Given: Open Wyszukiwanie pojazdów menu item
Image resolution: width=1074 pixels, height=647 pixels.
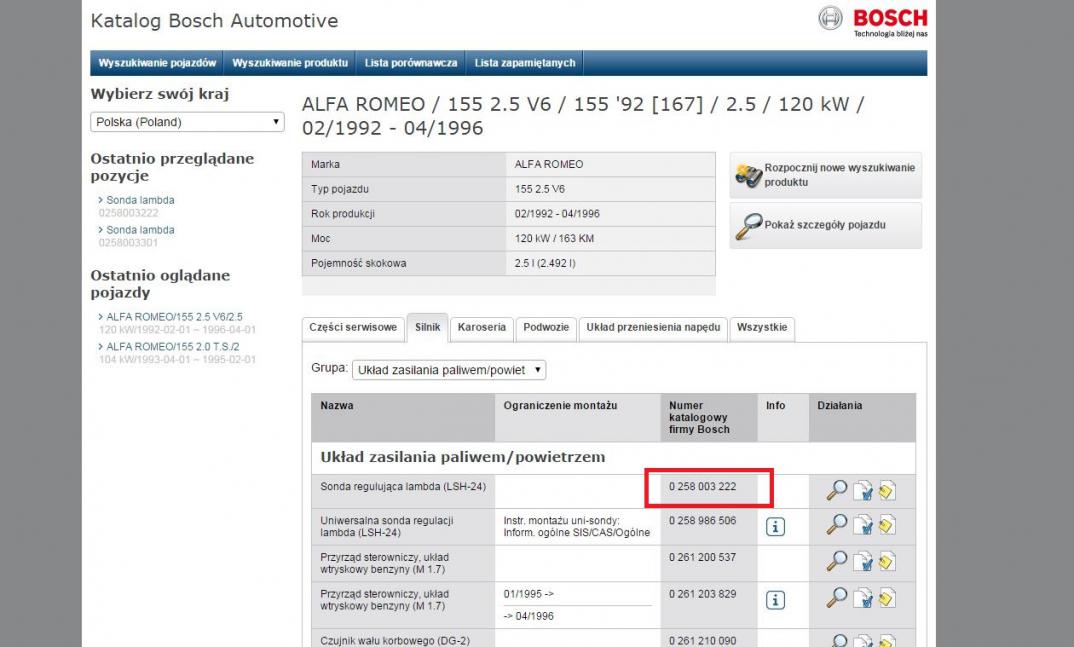Looking at the screenshot, I should click(157, 63).
